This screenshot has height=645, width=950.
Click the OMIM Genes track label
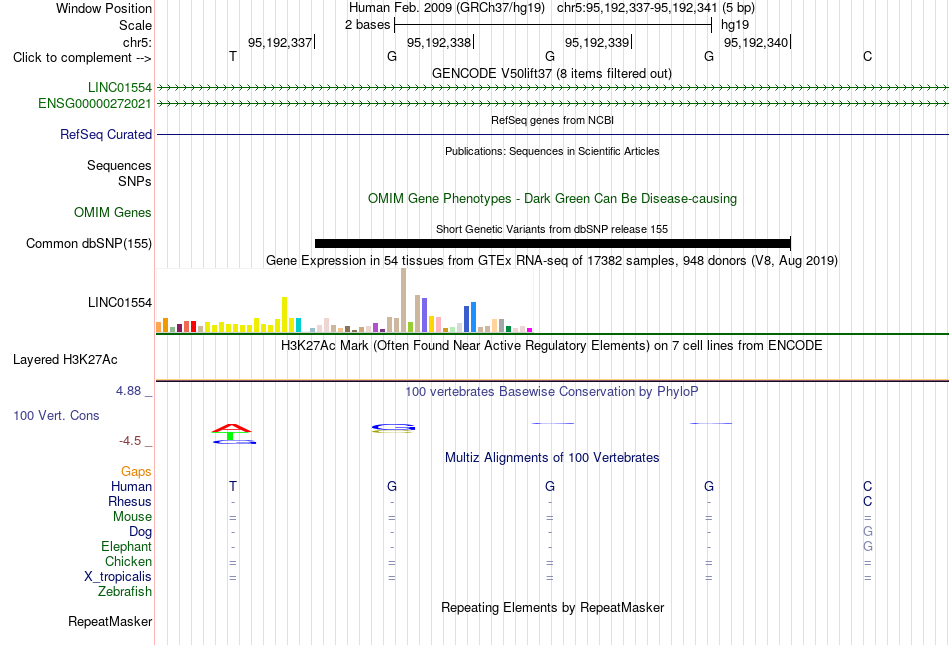coord(112,213)
